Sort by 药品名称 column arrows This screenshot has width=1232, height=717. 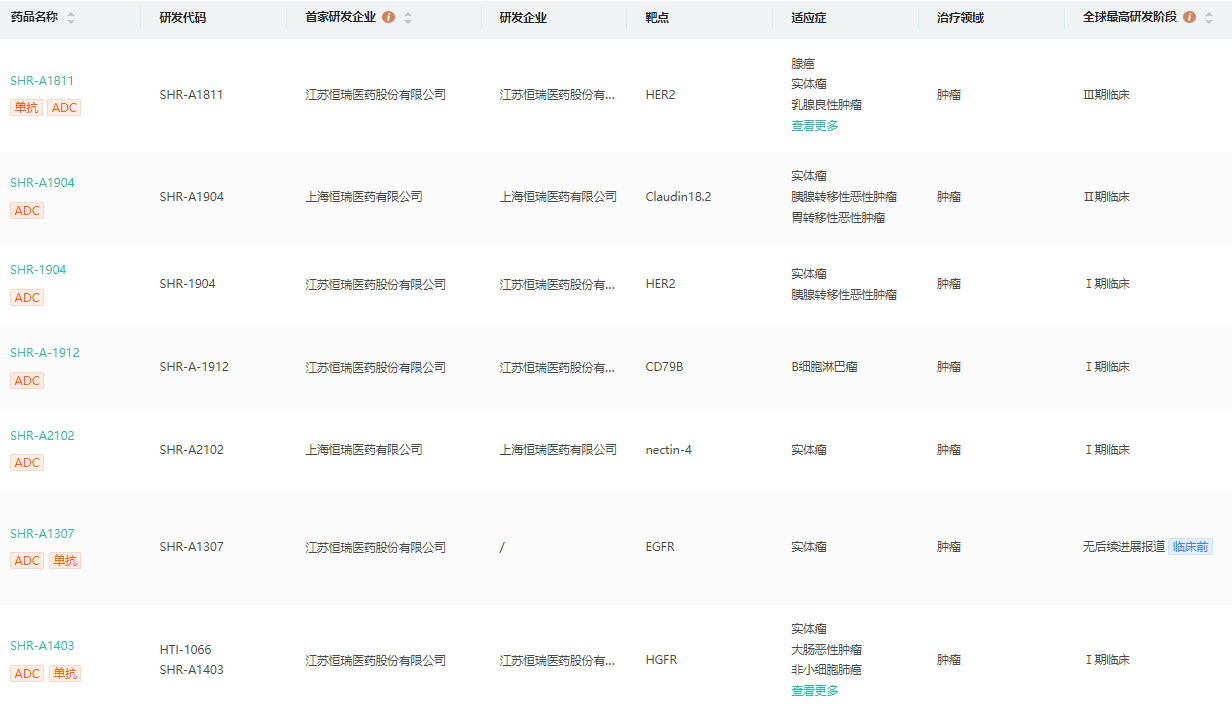[70, 19]
